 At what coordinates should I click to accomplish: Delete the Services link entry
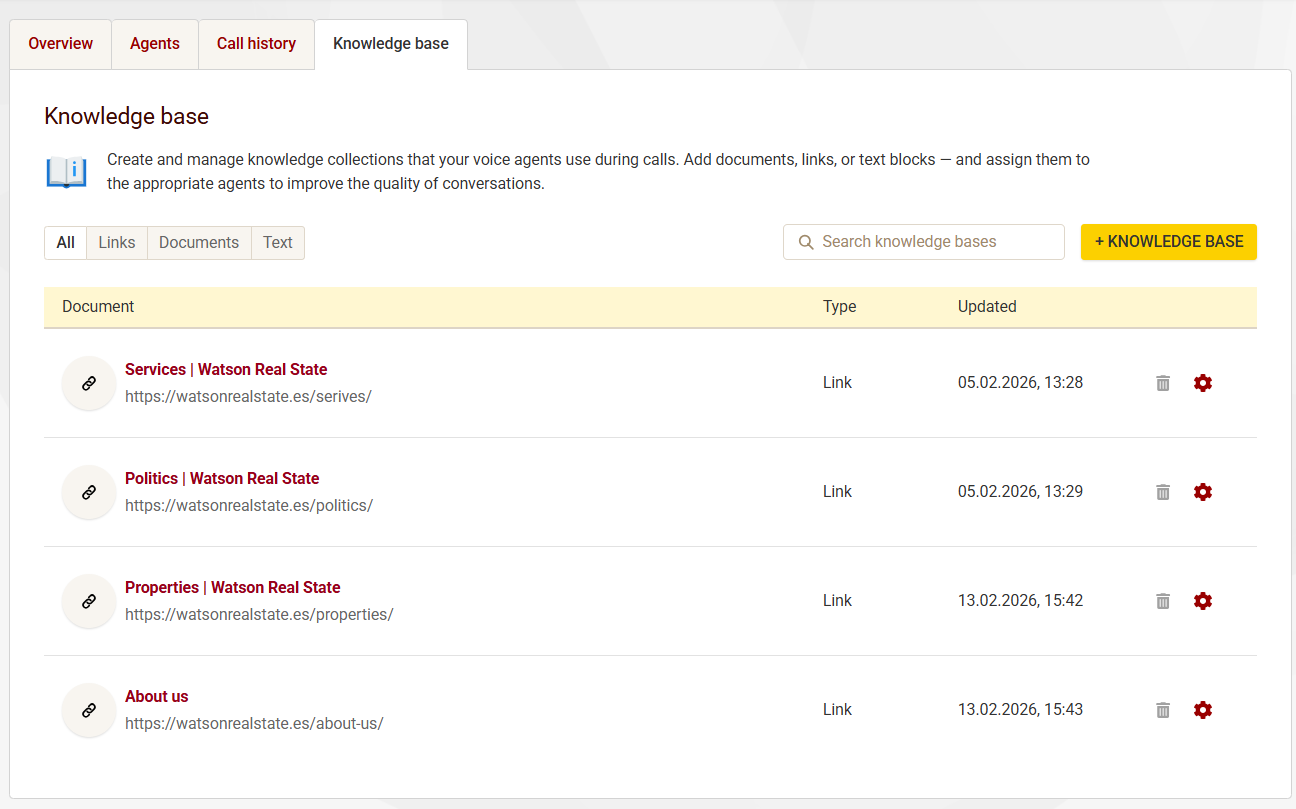[1163, 383]
